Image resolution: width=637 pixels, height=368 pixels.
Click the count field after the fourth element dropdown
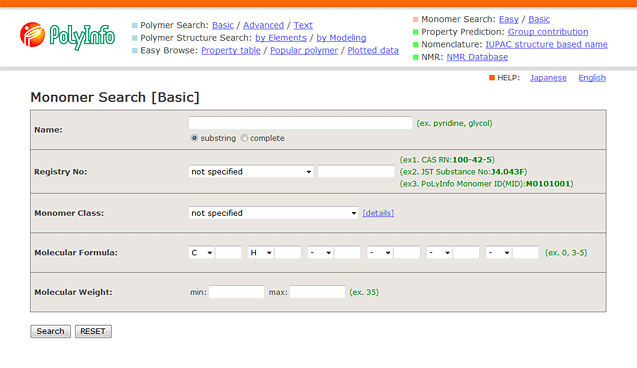pyautogui.click(x=407, y=253)
